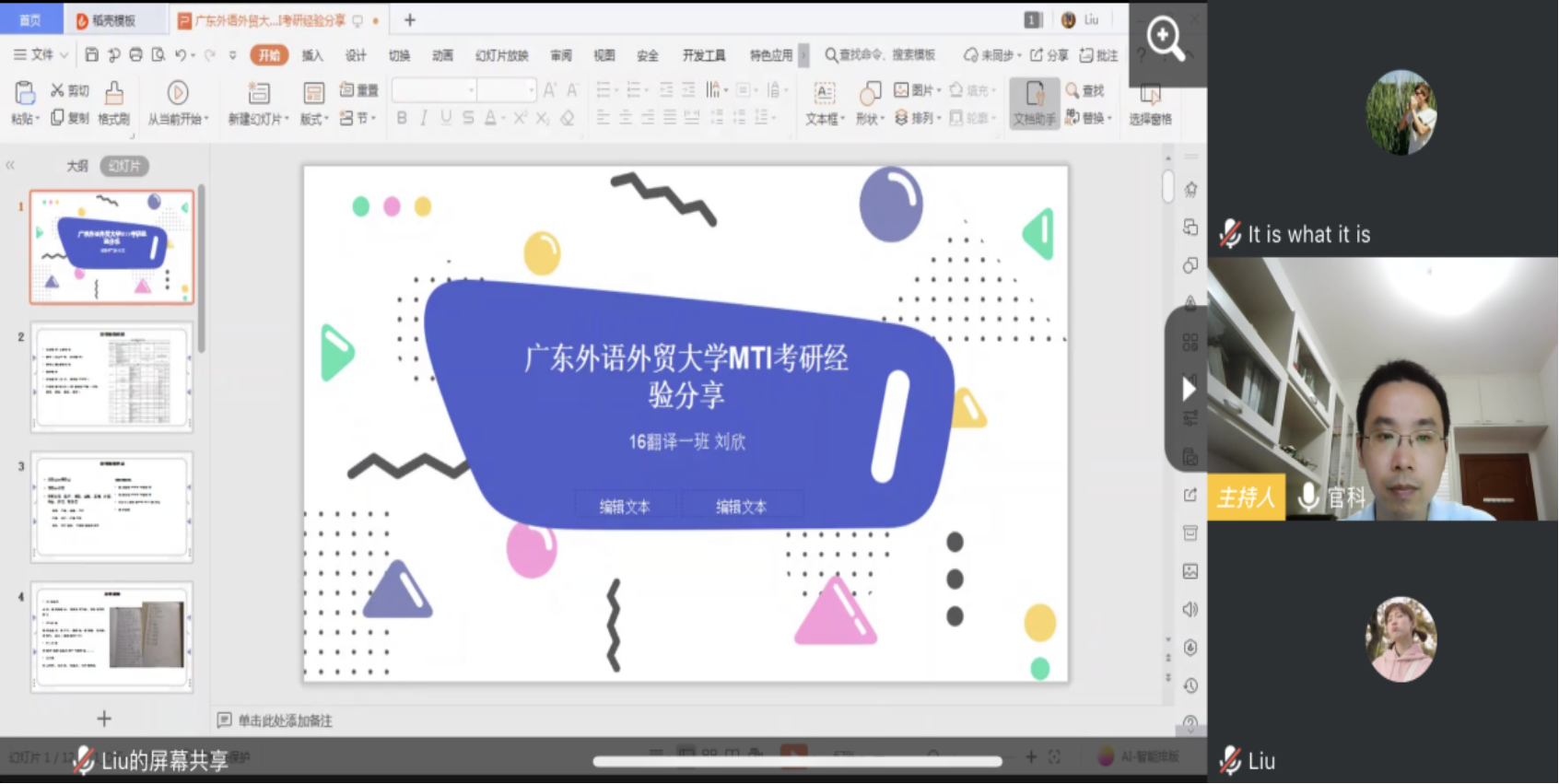Click the 查找 find button
Viewport: 1559px width, 784px height.
point(1085,90)
